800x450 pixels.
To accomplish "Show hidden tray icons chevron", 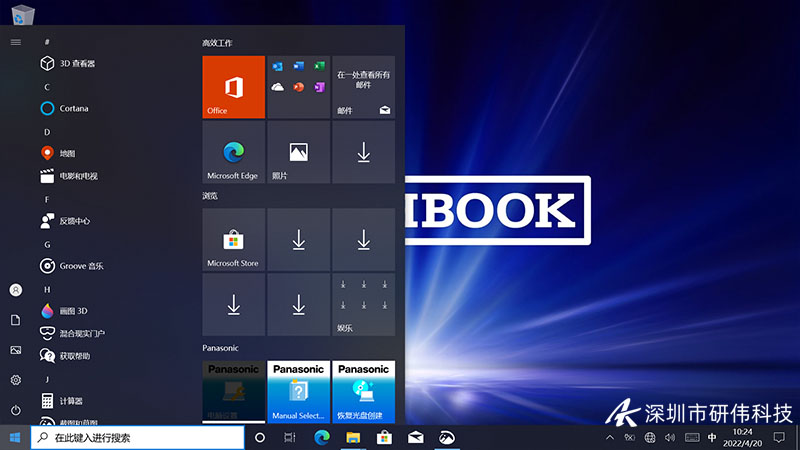I will tap(610, 438).
